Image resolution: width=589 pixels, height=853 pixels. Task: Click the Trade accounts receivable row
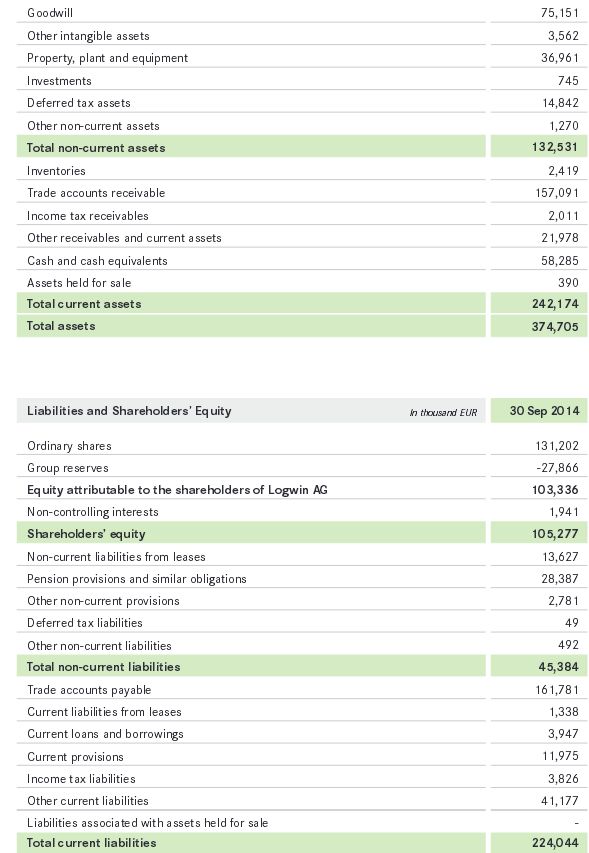302,193
